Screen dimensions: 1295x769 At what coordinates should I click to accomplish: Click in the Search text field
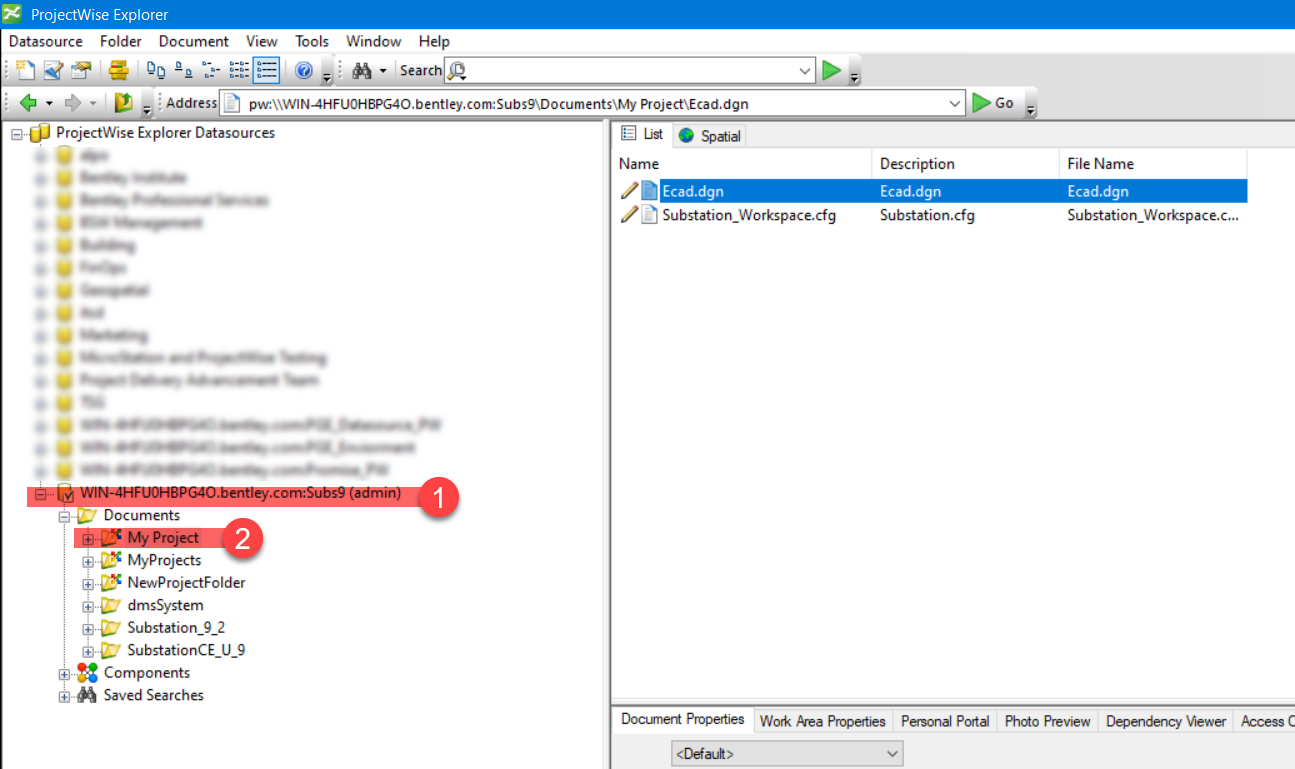coord(632,71)
